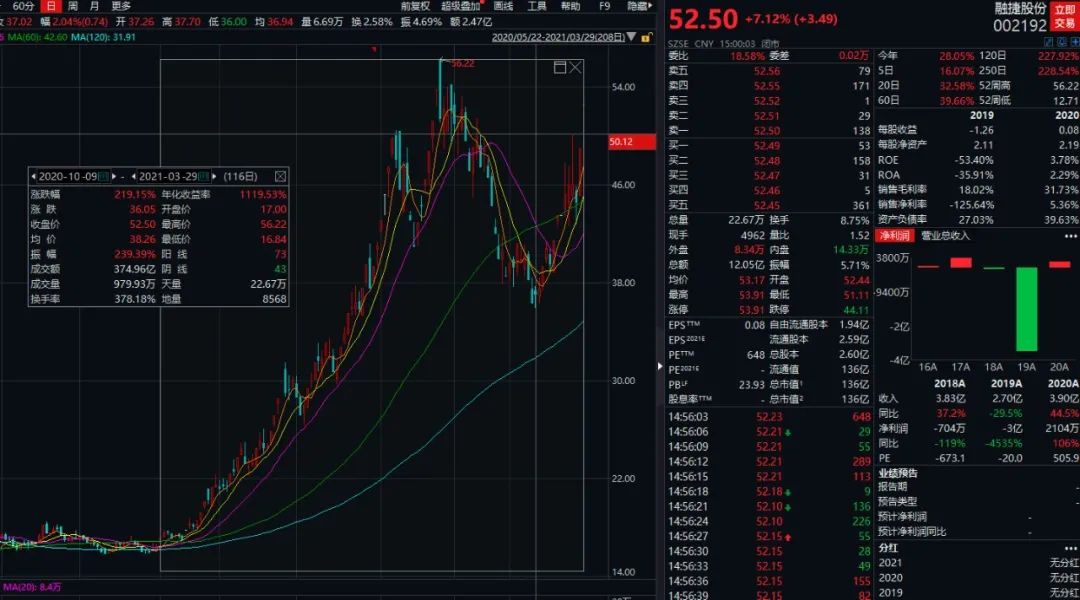Switch to the 60分 period tab
Screen dimensions: 1080x600
tap(23, 6)
